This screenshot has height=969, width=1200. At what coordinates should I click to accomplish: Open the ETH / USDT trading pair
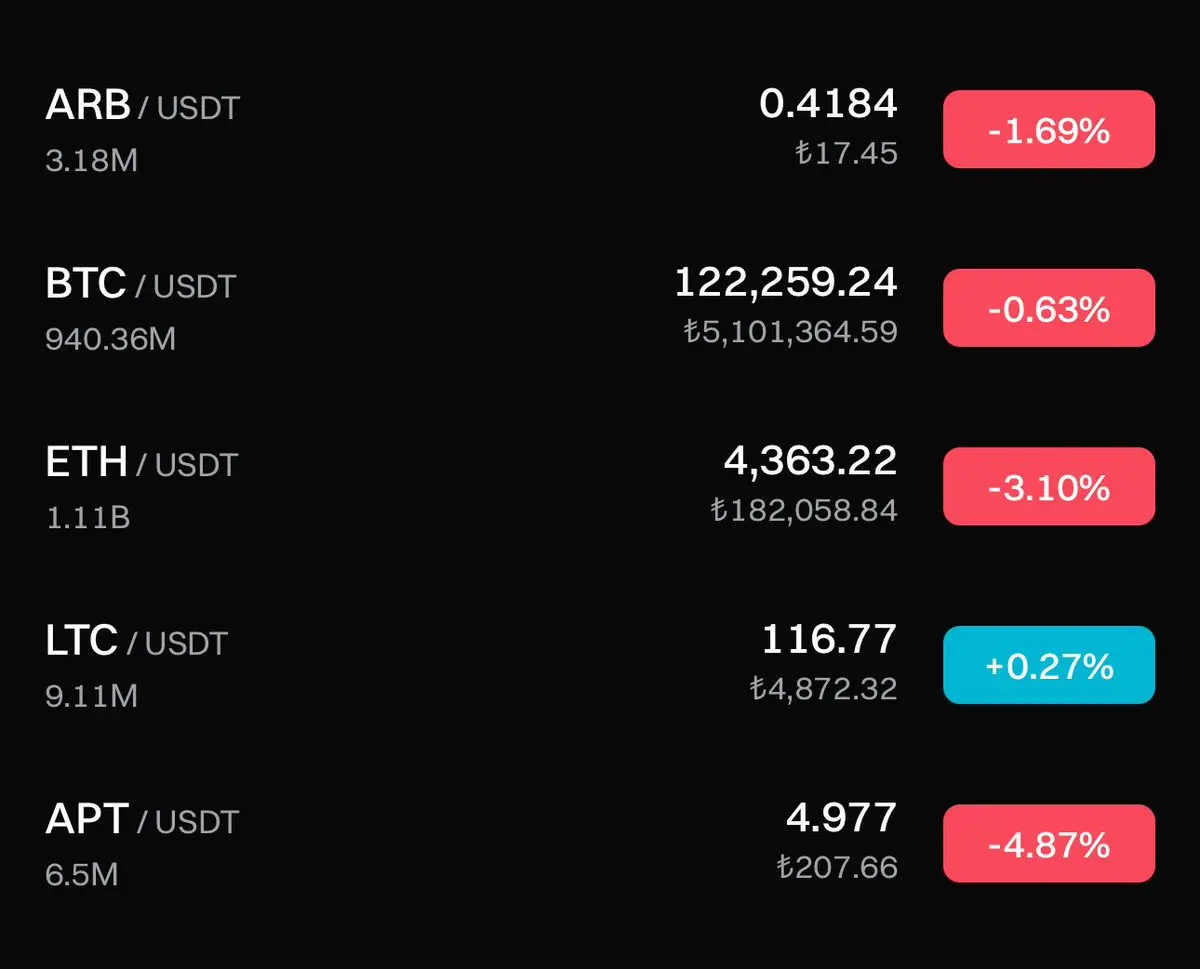pyautogui.click(x=141, y=463)
